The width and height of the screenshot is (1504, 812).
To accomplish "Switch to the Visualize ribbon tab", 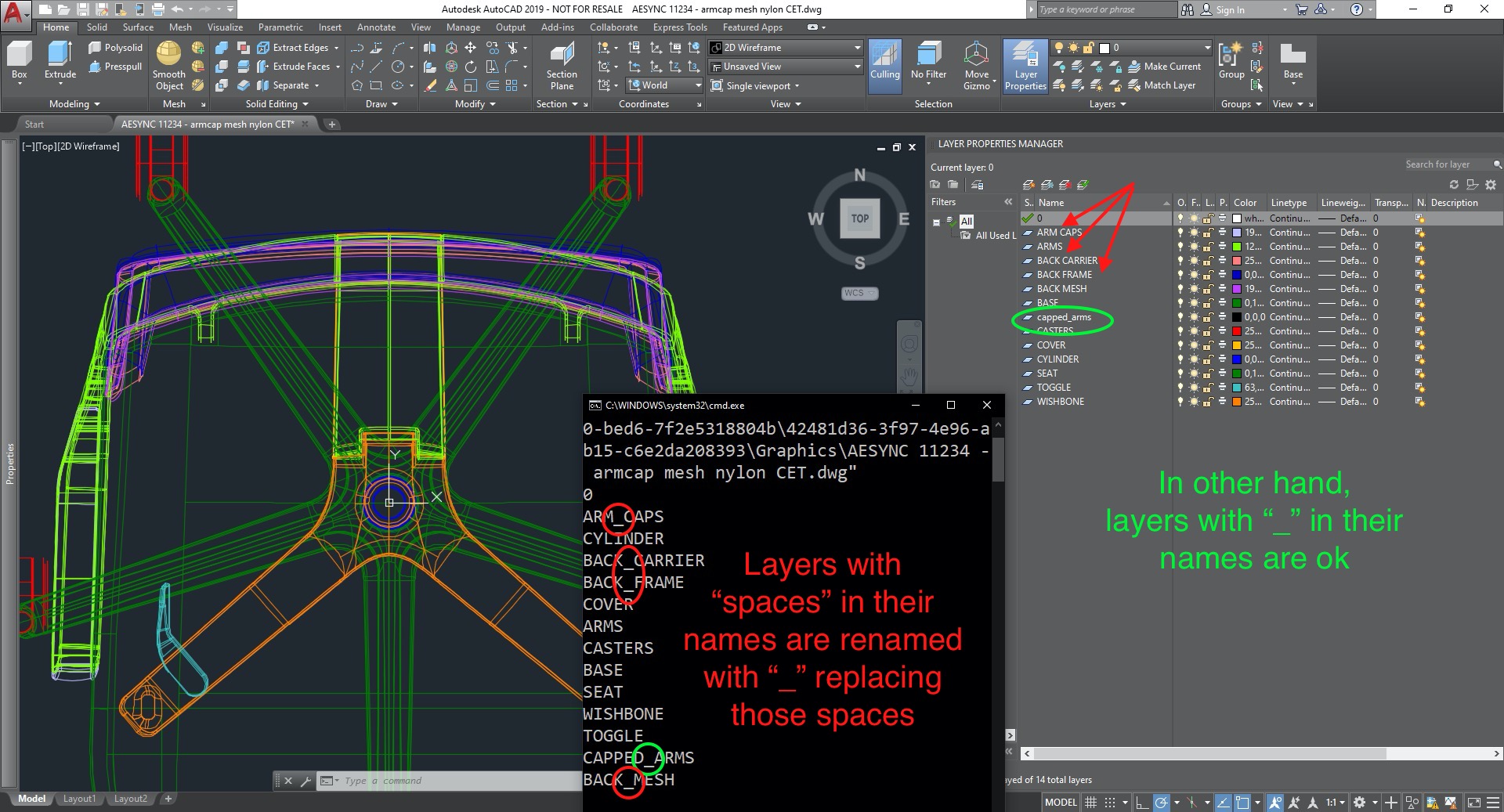I will [225, 27].
